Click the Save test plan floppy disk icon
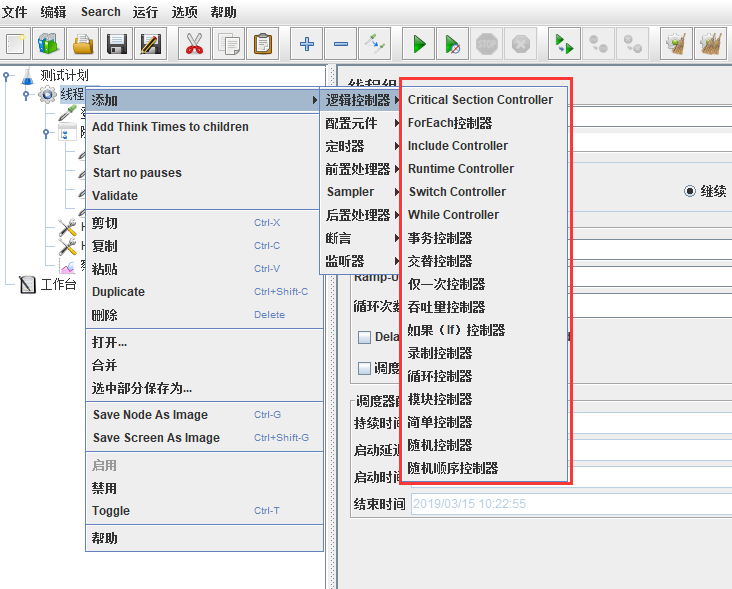Image resolution: width=732 pixels, height=589 pixels. click(117, 44)
